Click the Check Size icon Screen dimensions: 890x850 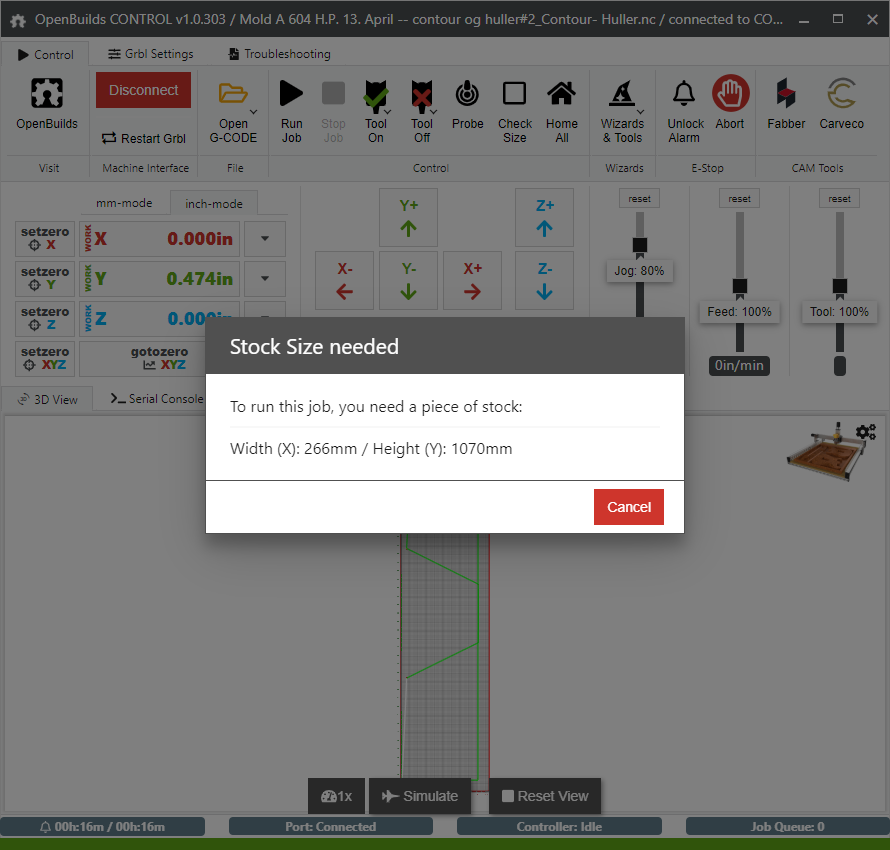[x=514, y=94]
